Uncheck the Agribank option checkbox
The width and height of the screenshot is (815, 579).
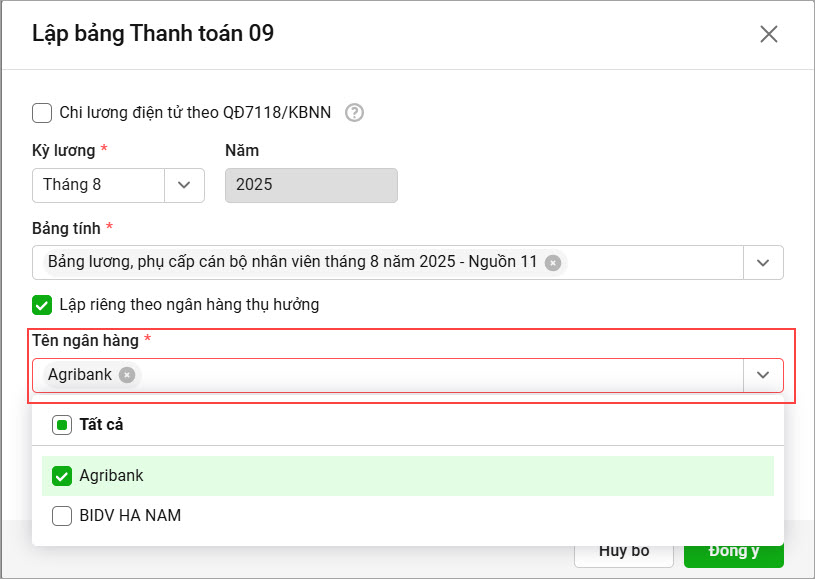click(62, 476)
